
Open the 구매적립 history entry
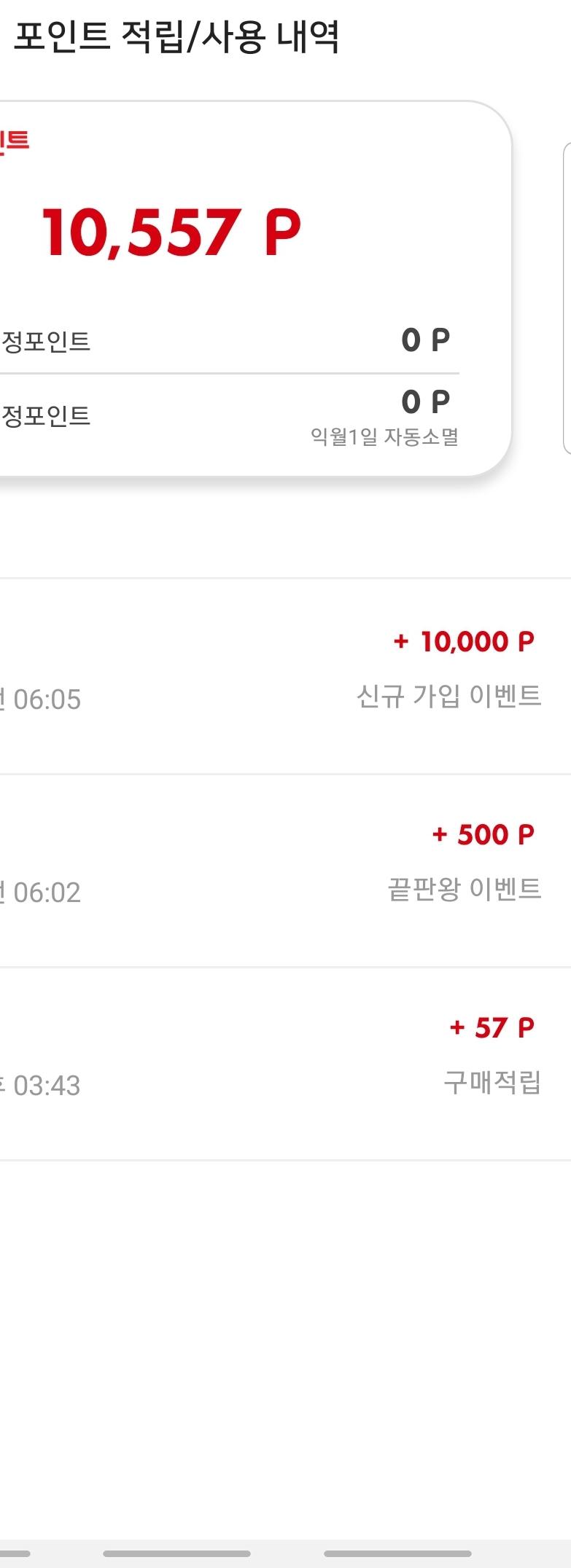point(492,1082)
